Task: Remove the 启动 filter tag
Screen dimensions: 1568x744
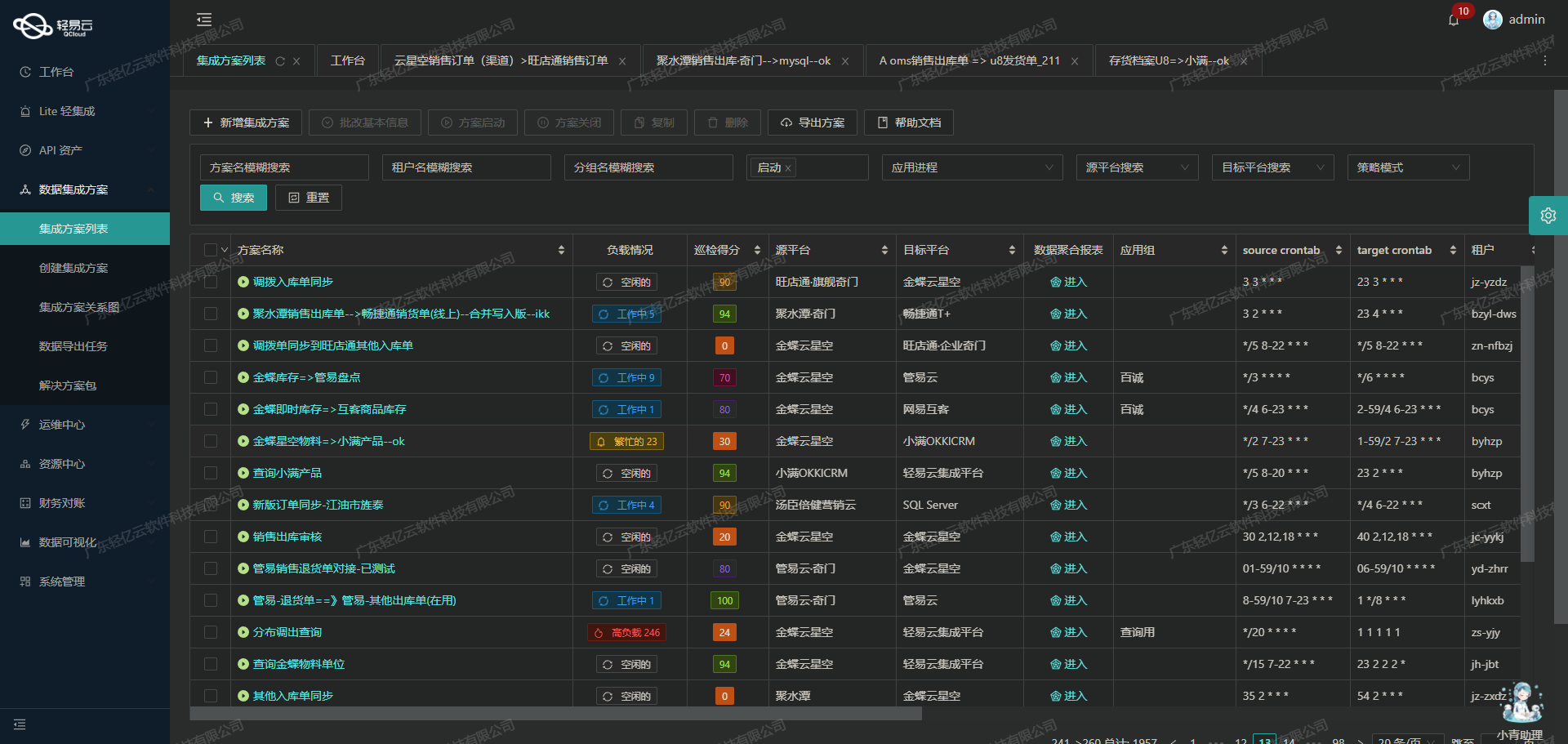Action: (788, 168)
